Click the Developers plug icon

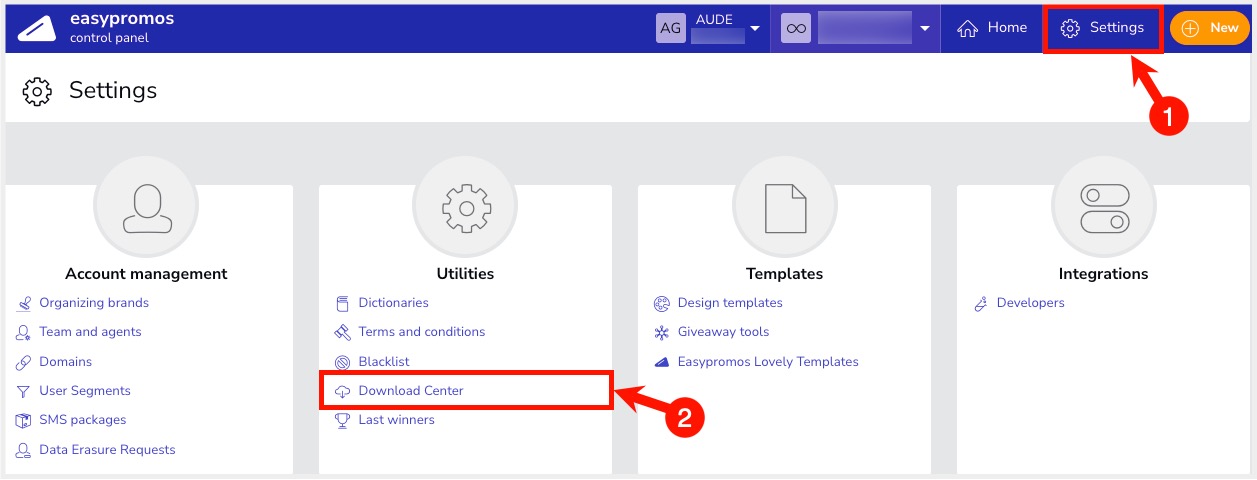coord(981,303)
